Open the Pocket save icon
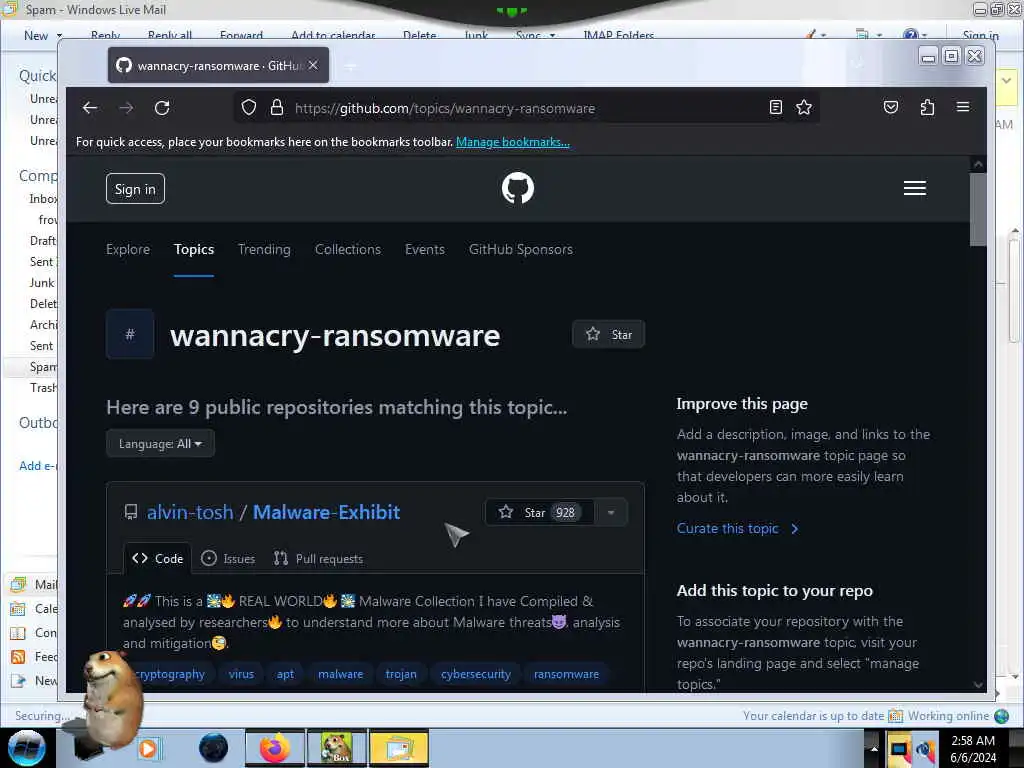The width and height of the screenshot is (1024, 768). [891, 107]
